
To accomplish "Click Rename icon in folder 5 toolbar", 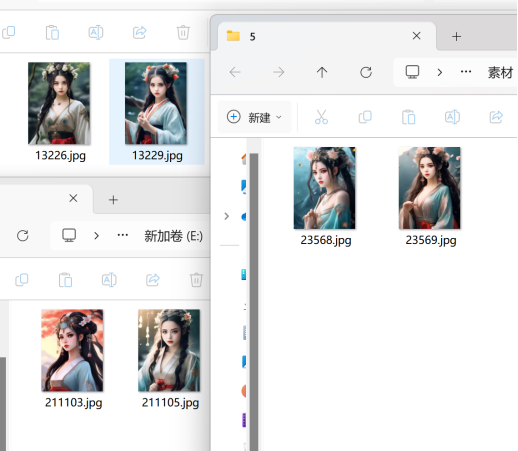I will tap(452, 117).
